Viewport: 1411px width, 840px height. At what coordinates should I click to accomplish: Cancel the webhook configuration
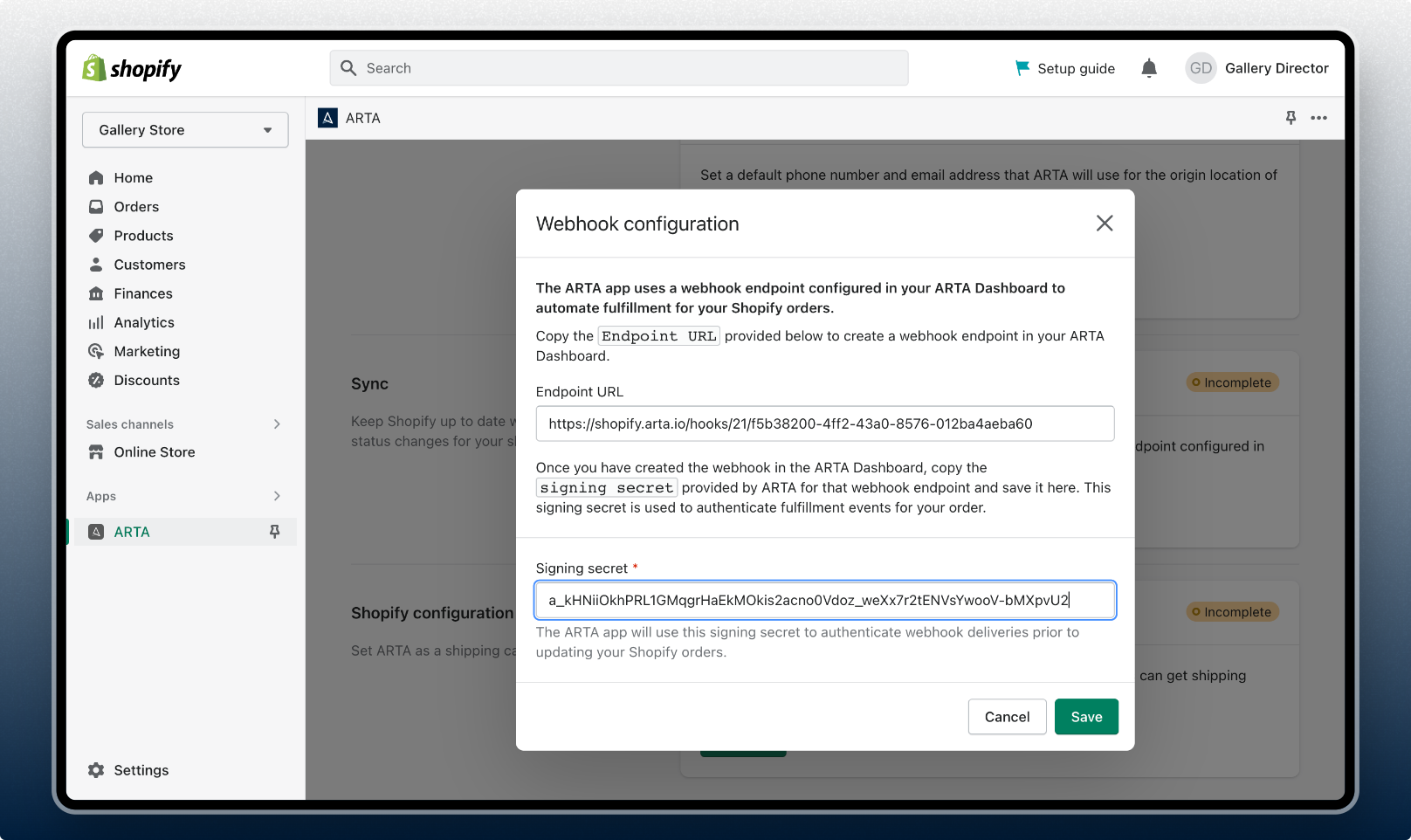1007,716
